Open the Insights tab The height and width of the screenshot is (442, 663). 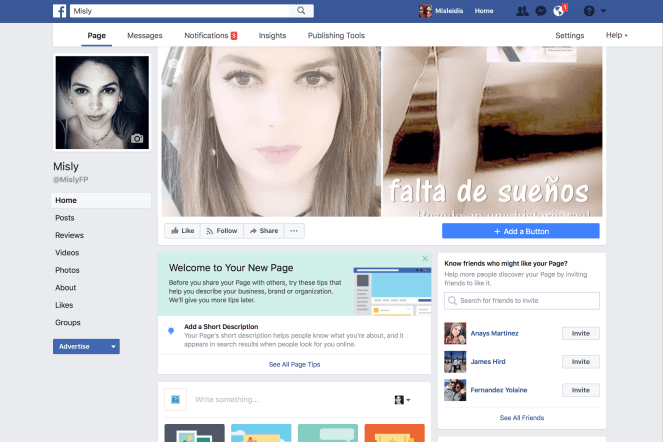click(x=272, y=36)
